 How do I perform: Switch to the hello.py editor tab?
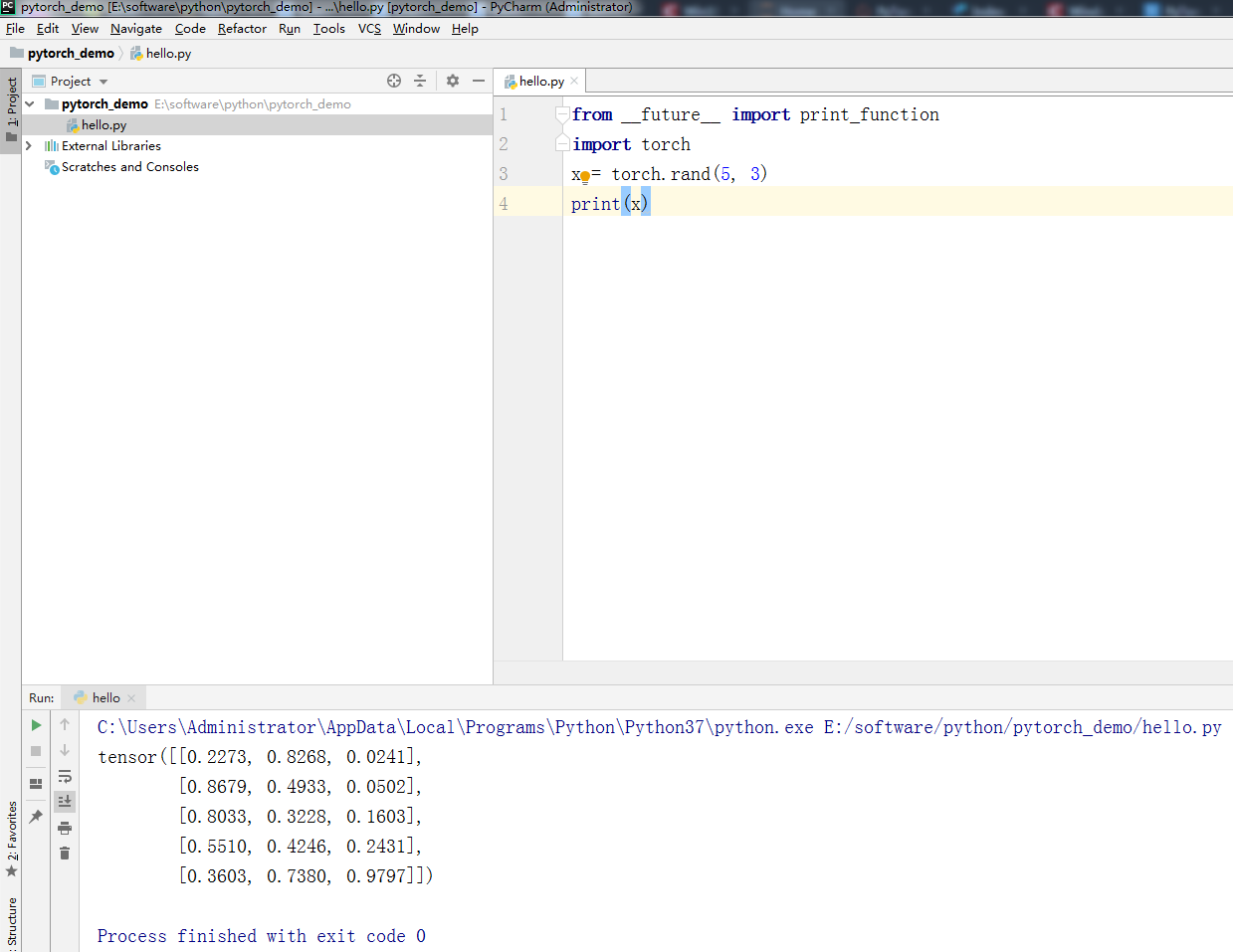540,82
